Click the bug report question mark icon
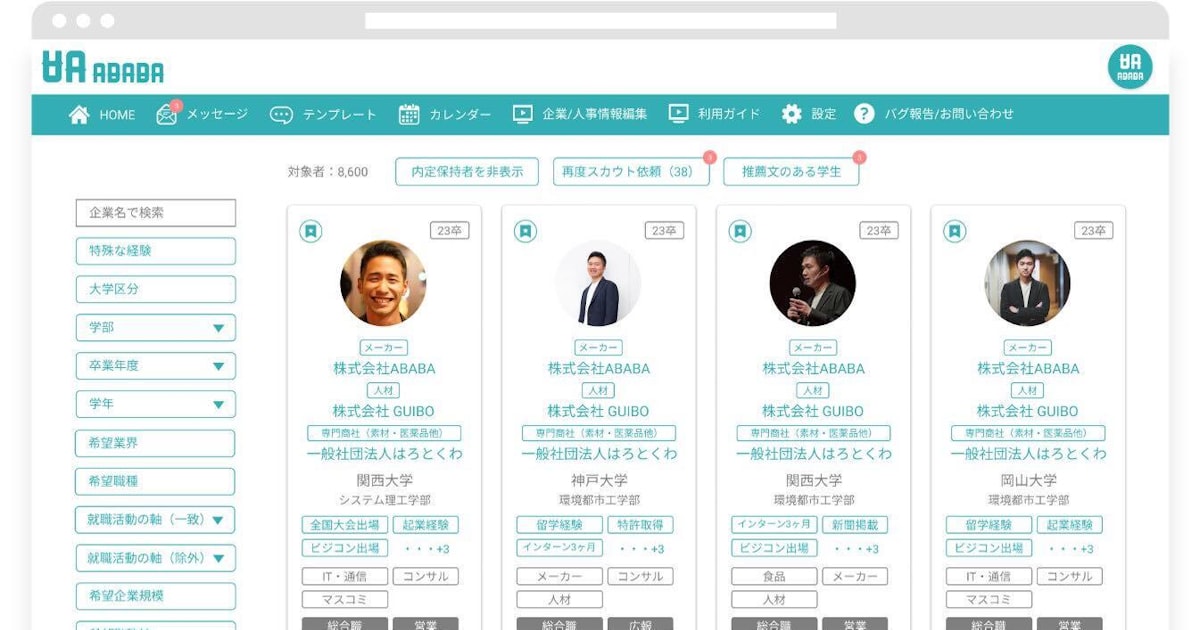The image size is (1200, 630). click(x=864, y=114)
